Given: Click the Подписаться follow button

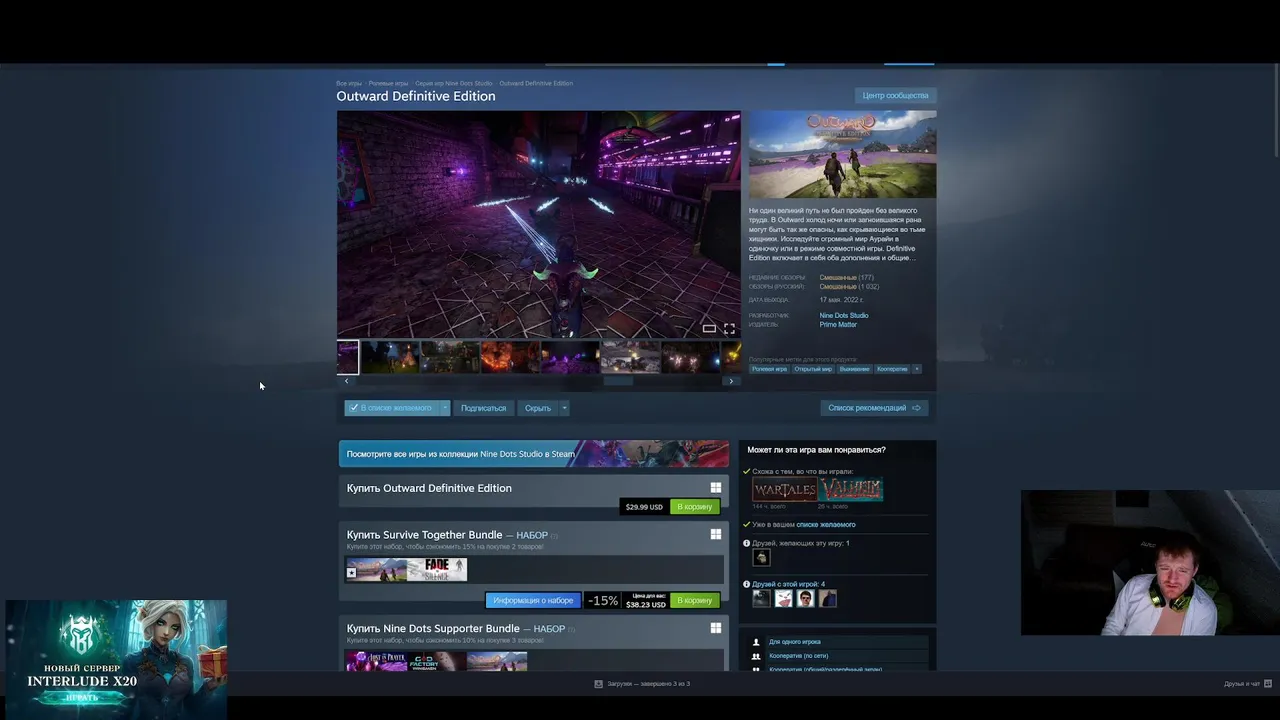Looking at the screenshot, I should click(483, 408).
